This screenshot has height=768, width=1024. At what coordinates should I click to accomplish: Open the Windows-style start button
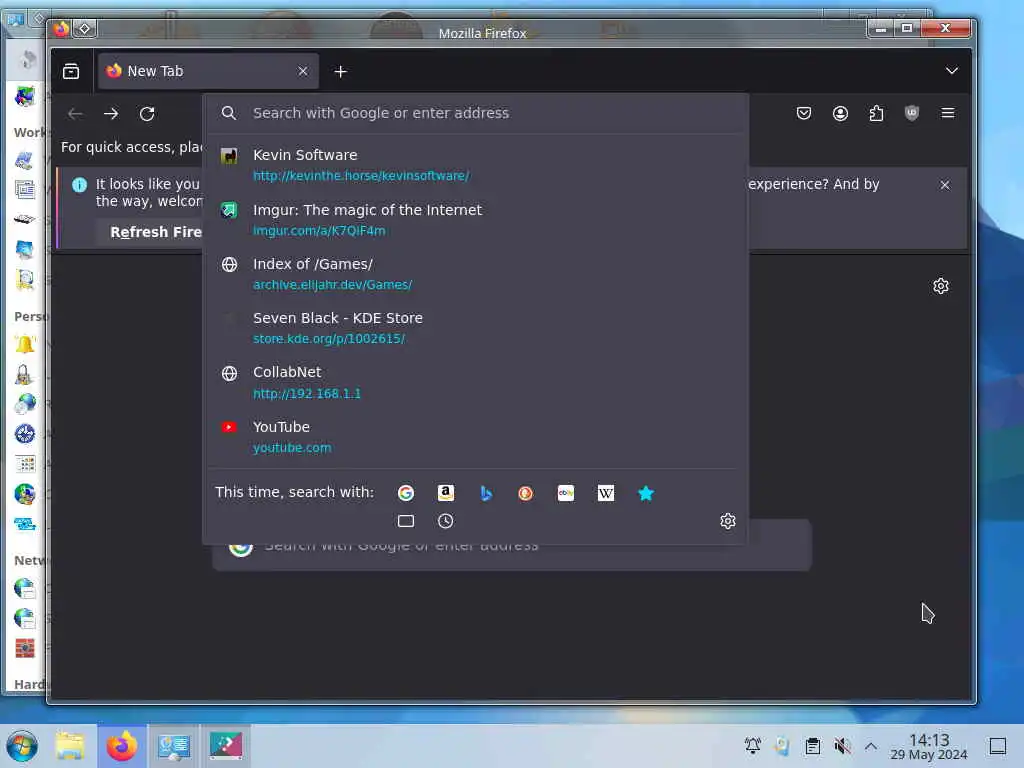tap(22, 746)
